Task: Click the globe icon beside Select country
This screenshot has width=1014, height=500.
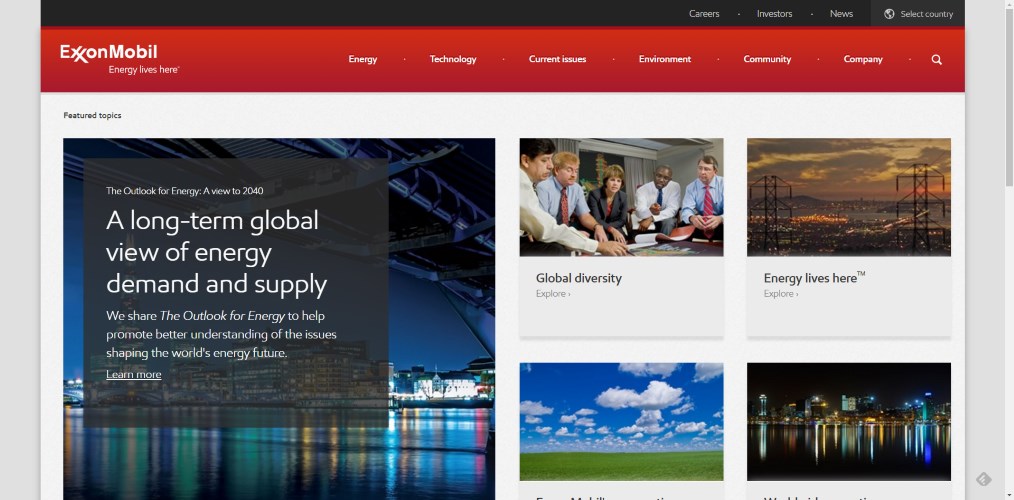Action: (889, 14)
